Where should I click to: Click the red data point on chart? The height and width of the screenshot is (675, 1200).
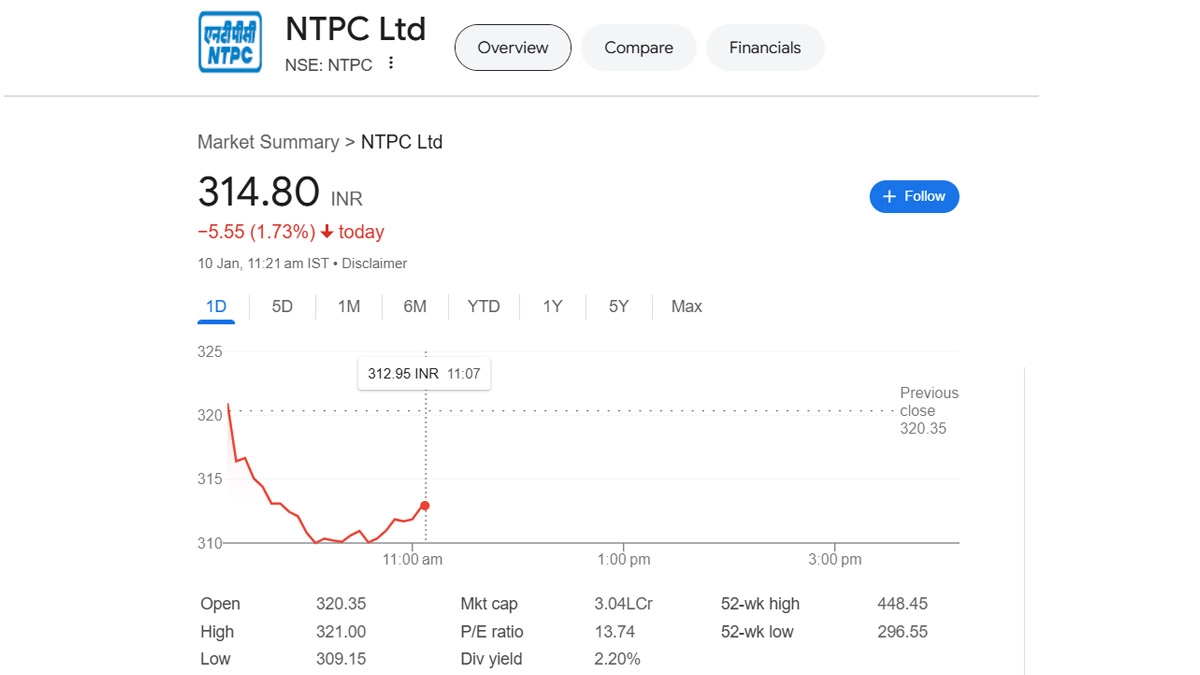point(425,506)
